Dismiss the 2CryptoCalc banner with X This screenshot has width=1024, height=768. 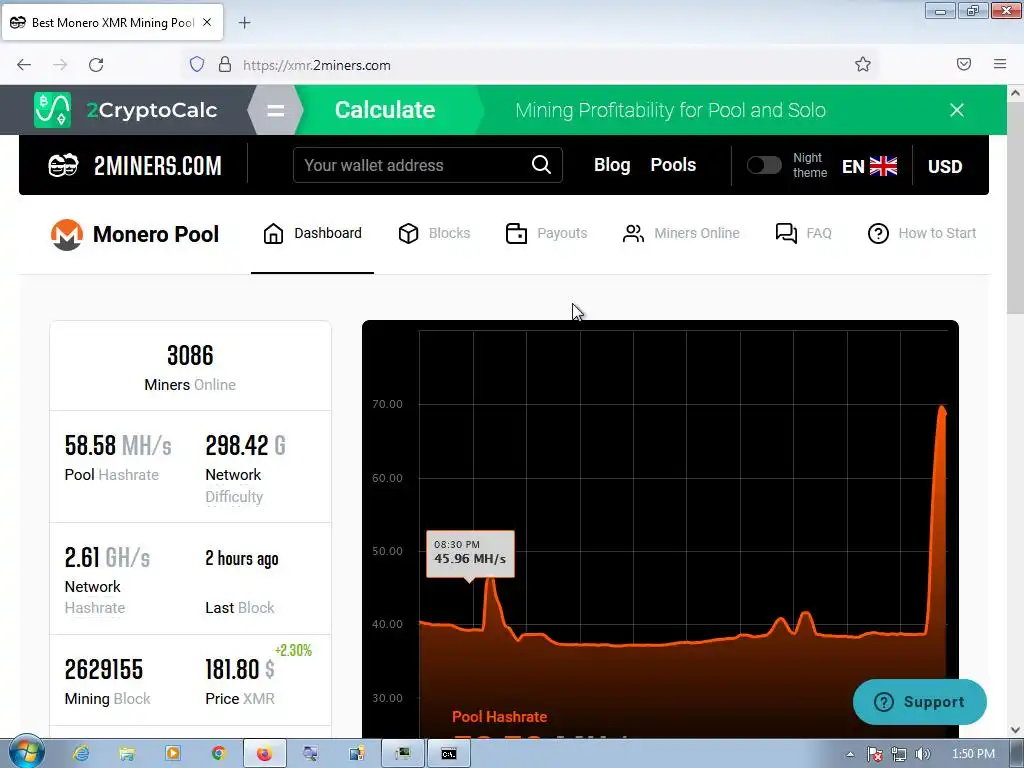click(957, 110)
